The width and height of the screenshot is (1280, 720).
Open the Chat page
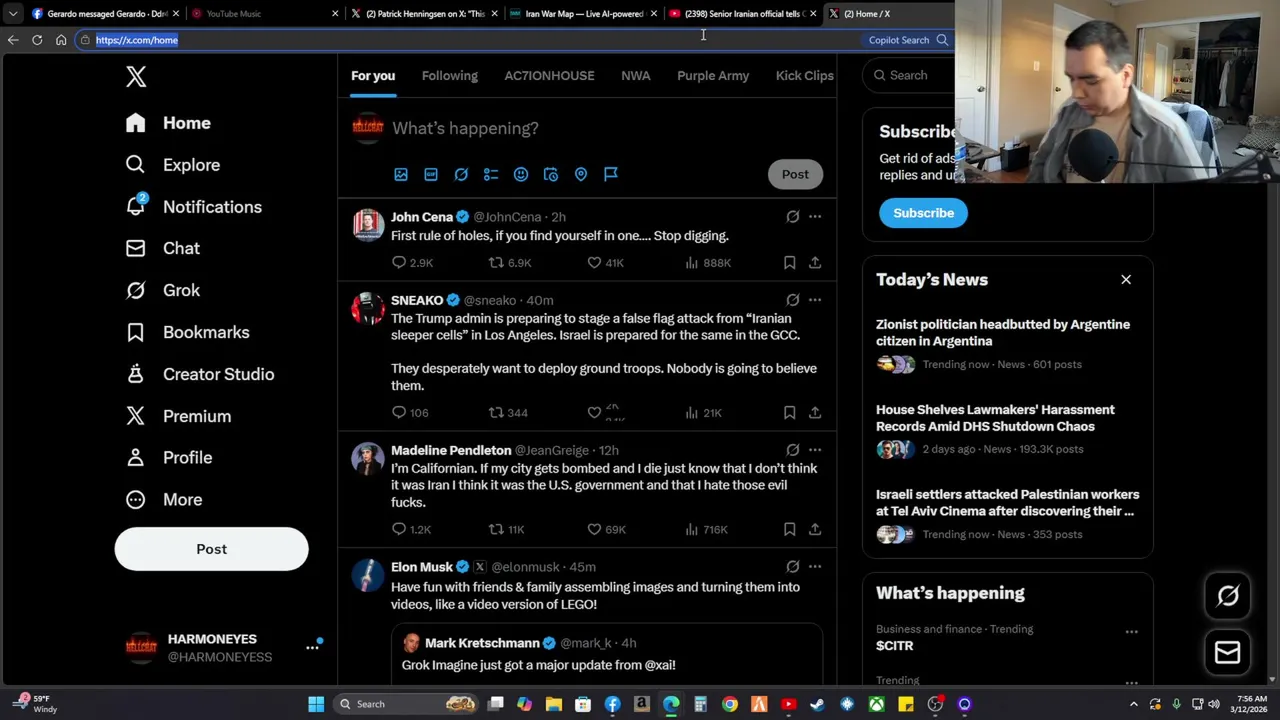[x=162, y=248]
